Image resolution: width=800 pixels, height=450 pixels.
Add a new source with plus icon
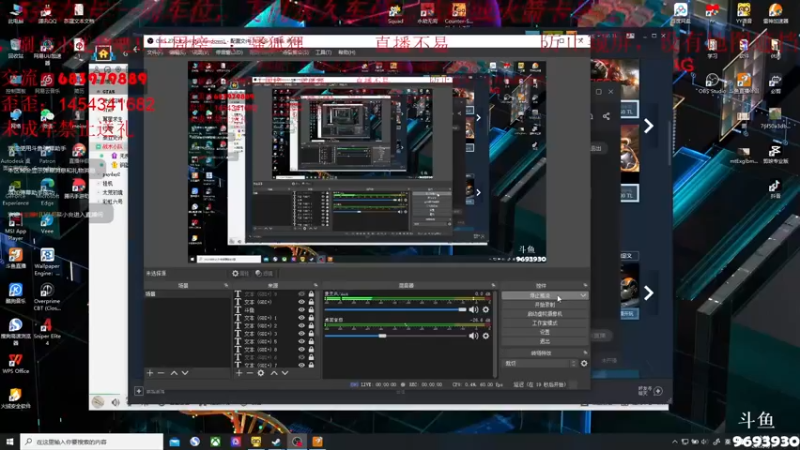239,373
